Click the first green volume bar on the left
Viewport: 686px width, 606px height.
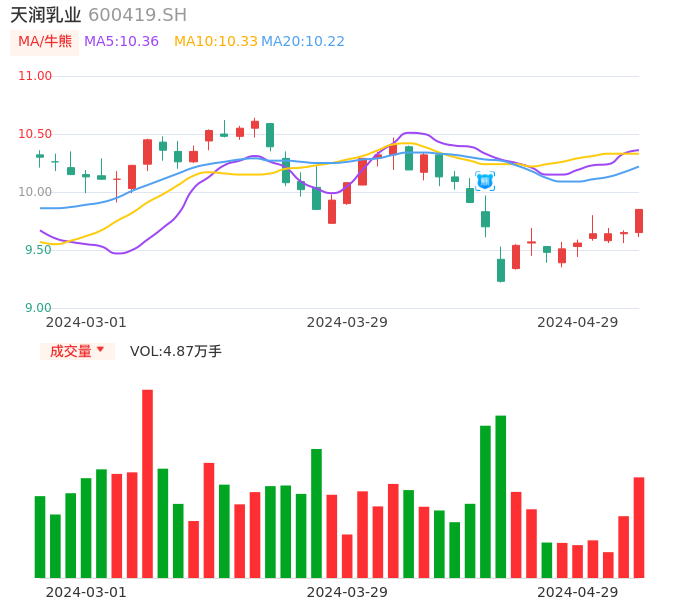pyautogui.click(x=40, y=537)
